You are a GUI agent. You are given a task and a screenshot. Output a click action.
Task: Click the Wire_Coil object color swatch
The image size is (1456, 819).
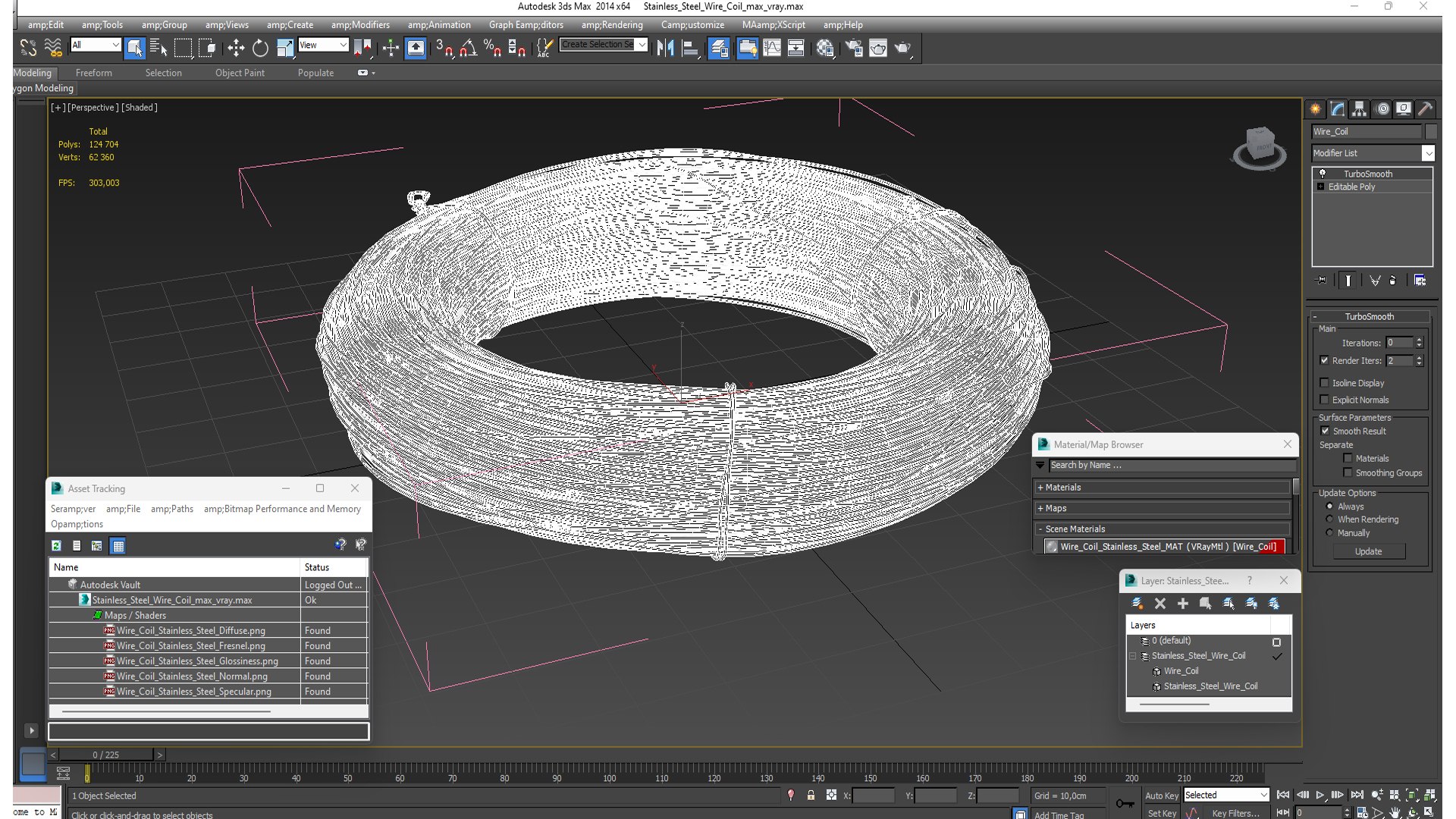tap(1430, 131)
